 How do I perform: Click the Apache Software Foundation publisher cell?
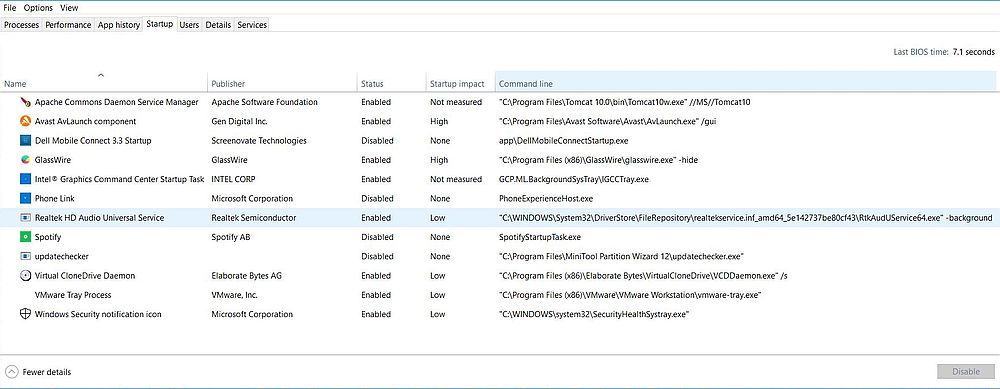pyautogui.click(x=264, y=102)
